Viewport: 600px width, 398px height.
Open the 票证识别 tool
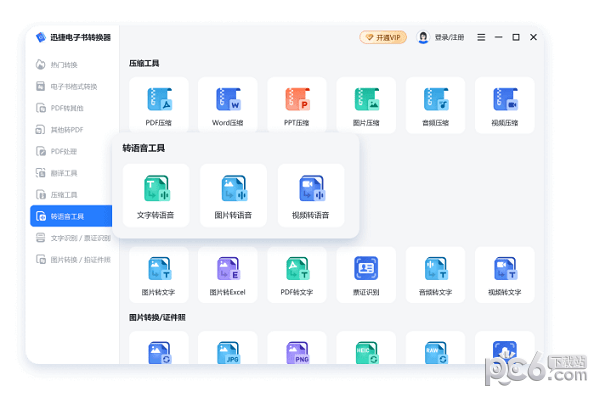pos(366,275)
